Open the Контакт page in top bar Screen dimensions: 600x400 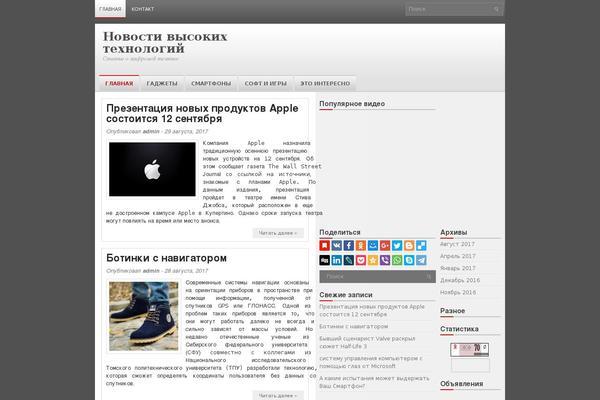pyautogui.click(x=143, y=9)
